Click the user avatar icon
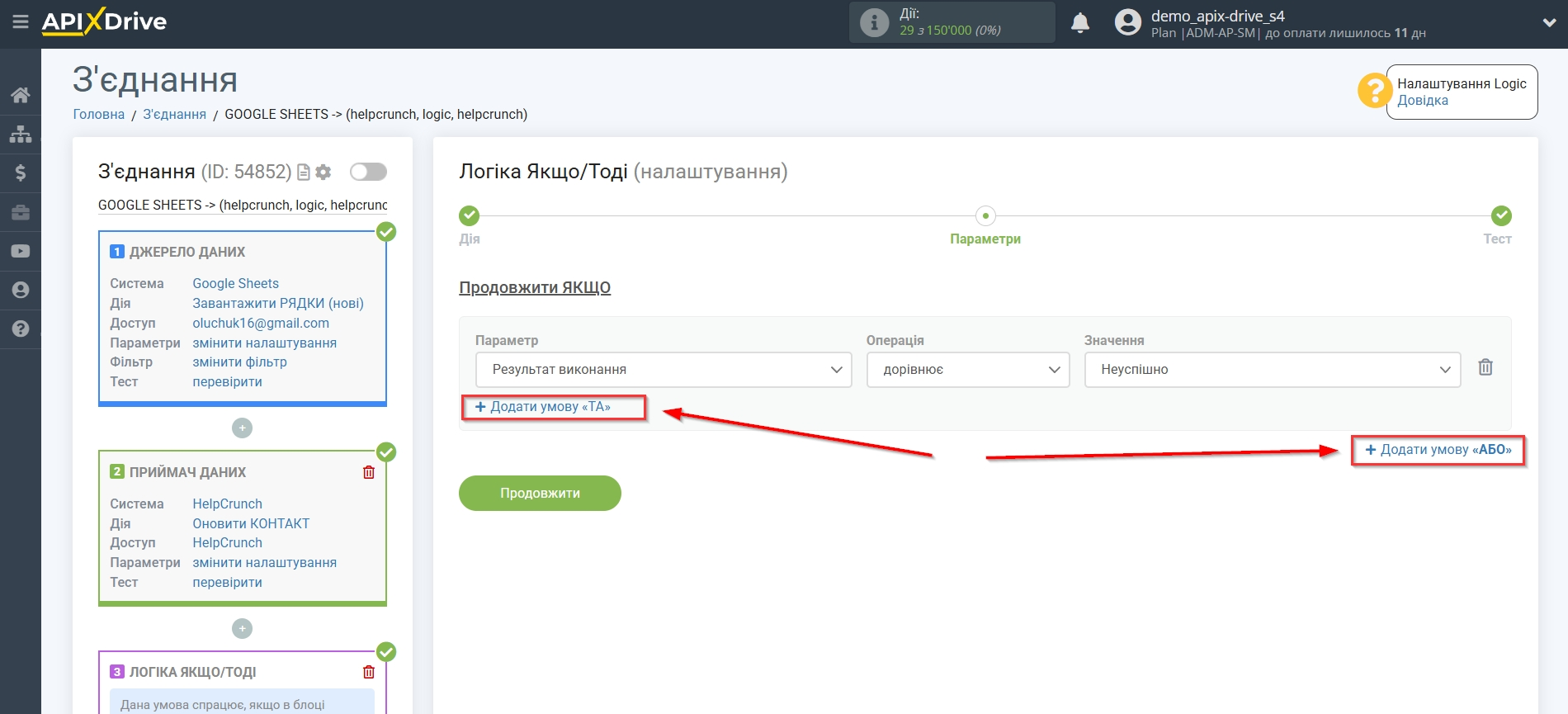The width and height of the screenshot is (1568, 714). pos(1128,22)
